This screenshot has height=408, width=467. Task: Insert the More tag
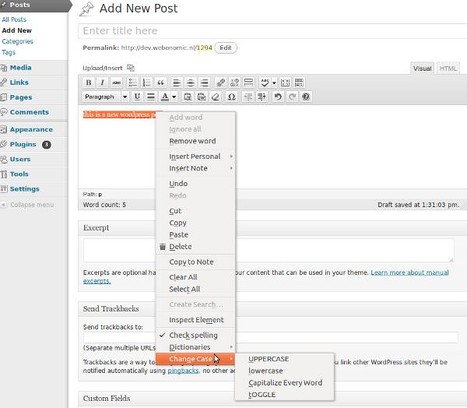pyautogui.click(x=248, y=83)
